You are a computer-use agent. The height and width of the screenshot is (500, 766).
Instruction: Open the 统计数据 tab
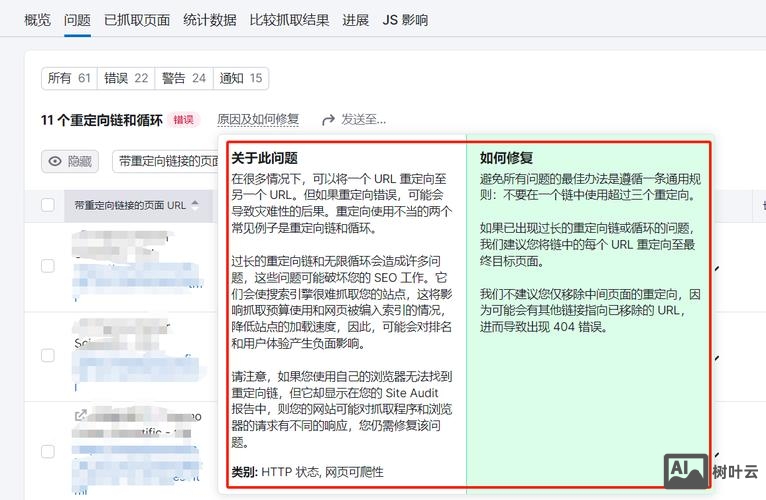point(210,20)
